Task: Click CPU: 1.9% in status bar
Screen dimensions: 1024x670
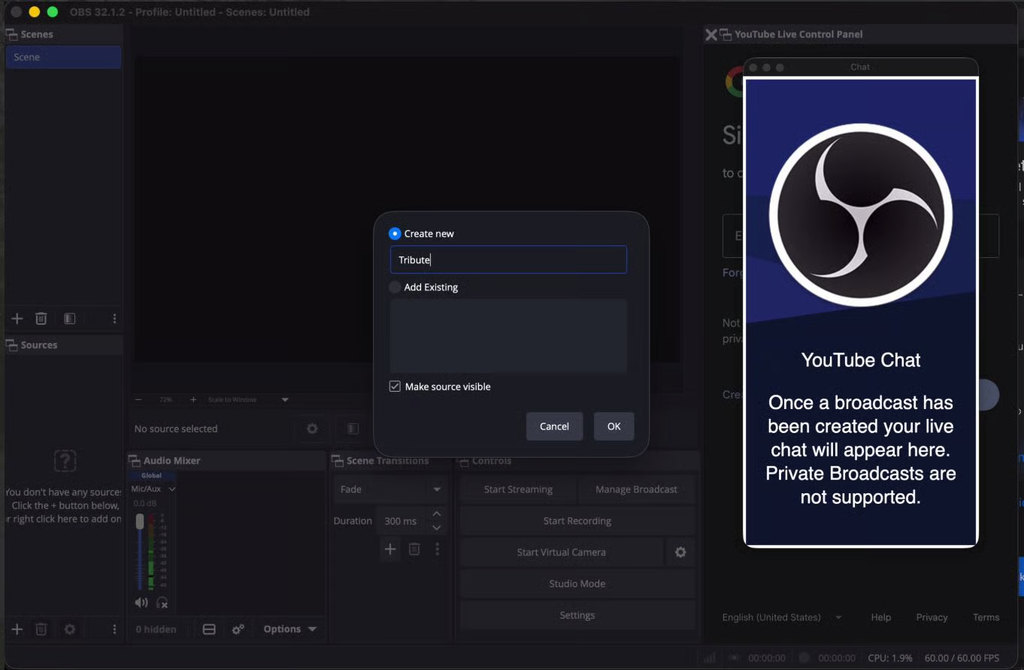Action: [x=889, y=658]
